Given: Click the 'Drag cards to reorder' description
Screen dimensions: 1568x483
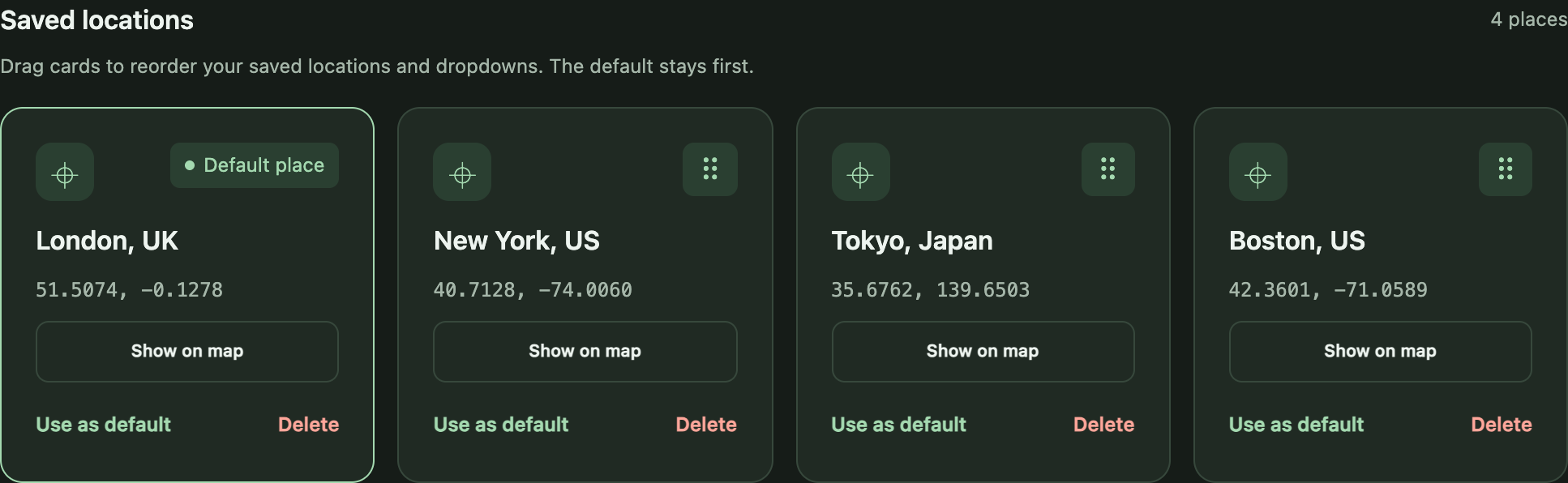Looking at the screenshot, I should click(x=377, y=66).
